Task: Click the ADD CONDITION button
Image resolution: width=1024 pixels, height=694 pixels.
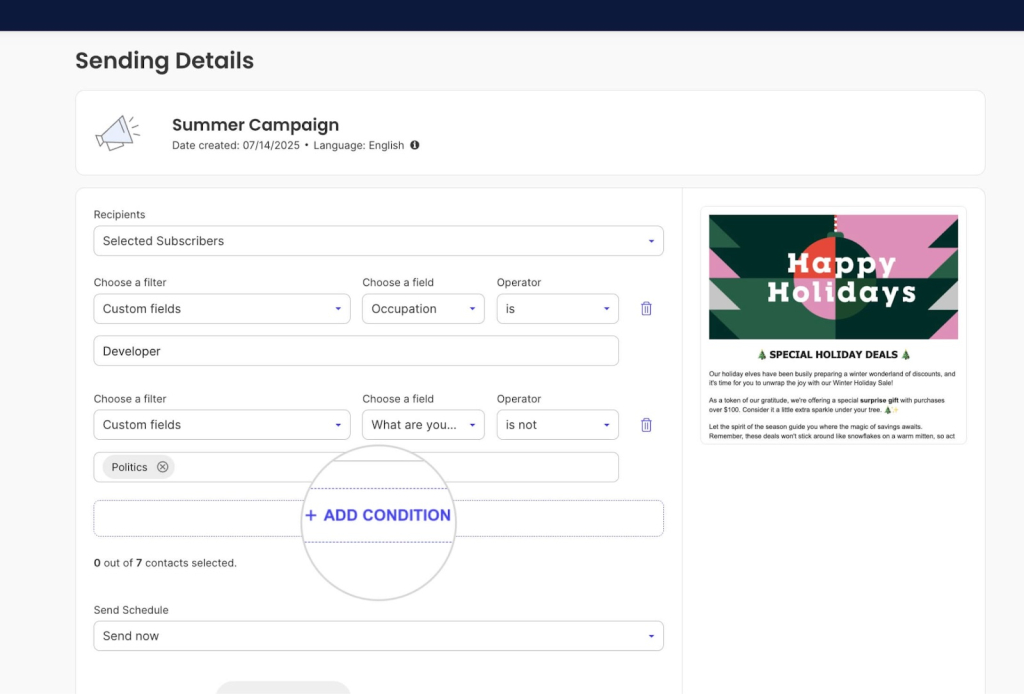Action: coord(378,515)
